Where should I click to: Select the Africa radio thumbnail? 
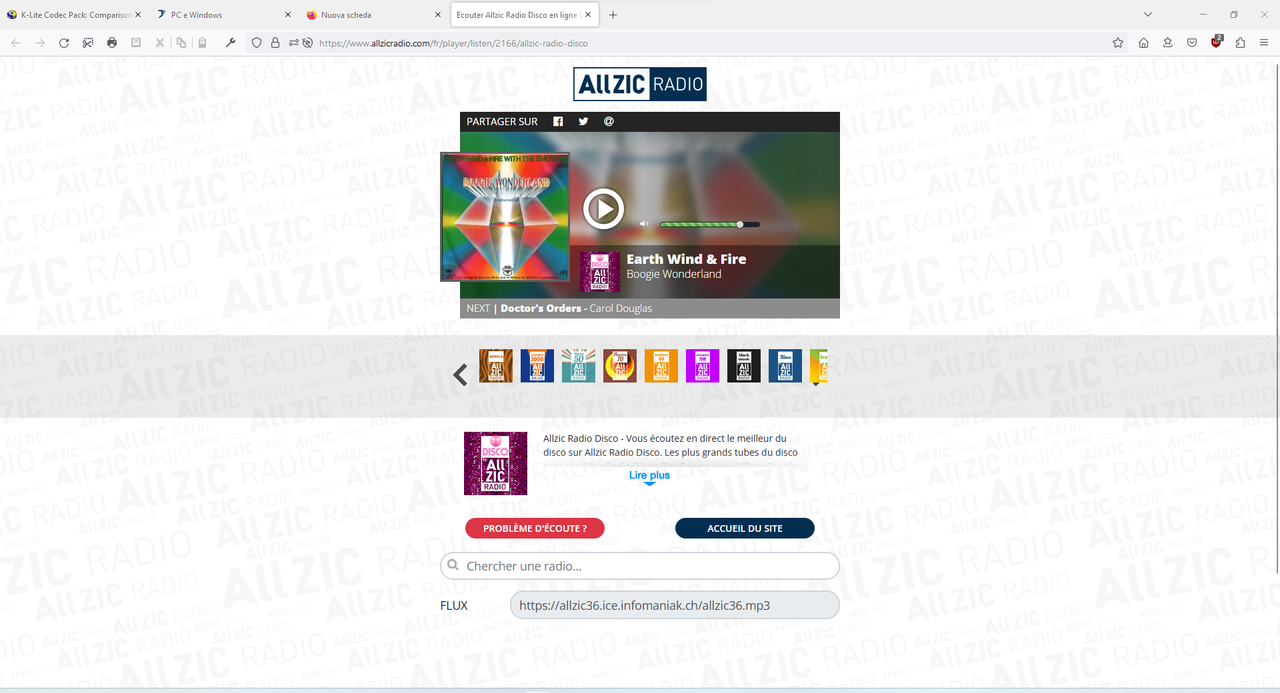(x=496, y=366)
